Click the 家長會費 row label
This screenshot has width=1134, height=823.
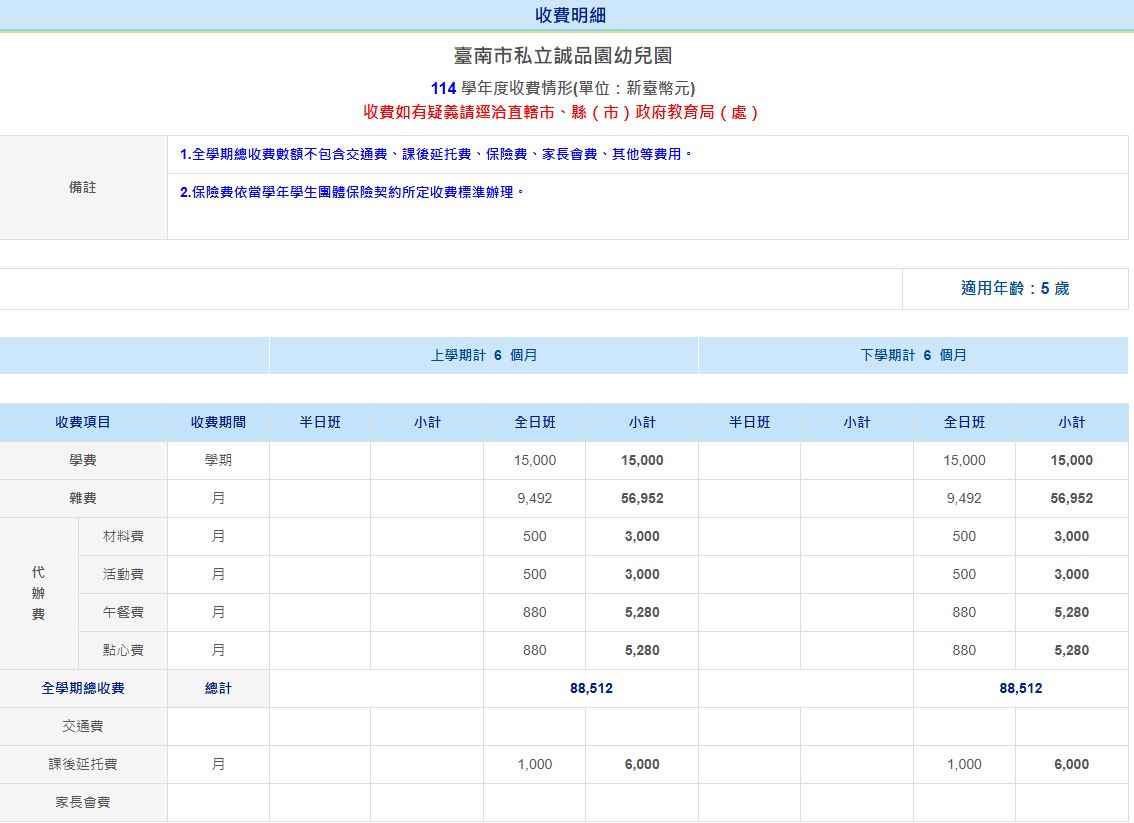click(x=83, y=802)
